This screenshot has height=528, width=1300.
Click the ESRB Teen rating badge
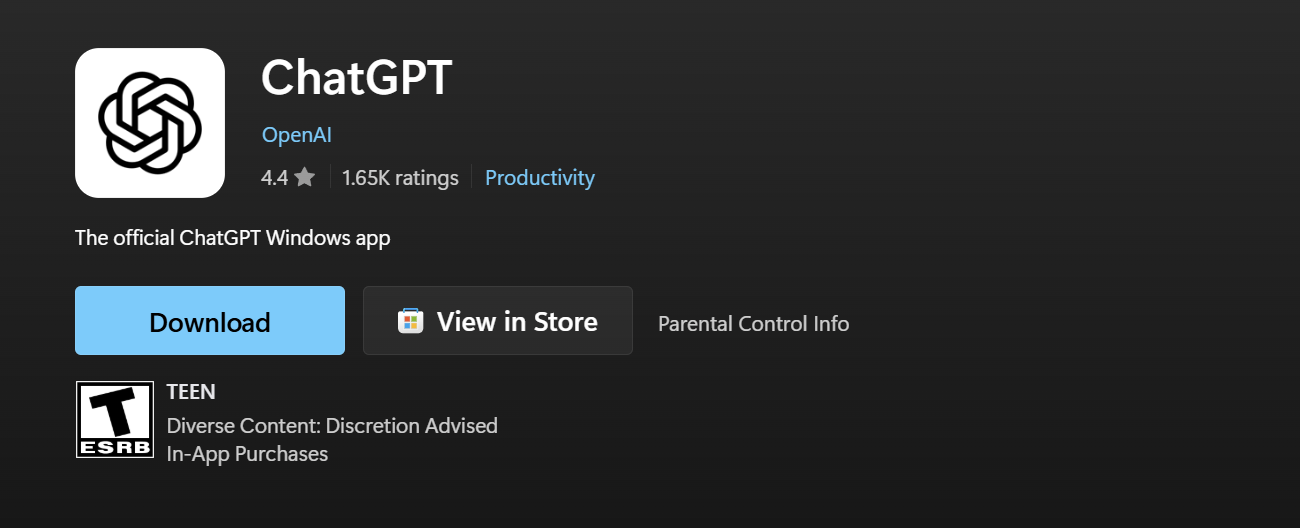pos(115,419)
